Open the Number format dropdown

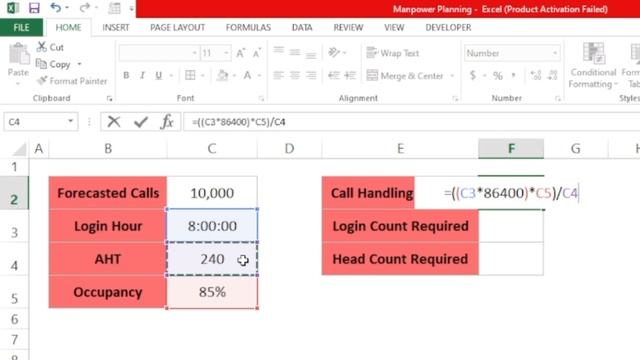pyautogui.click(x=555, y=53)
